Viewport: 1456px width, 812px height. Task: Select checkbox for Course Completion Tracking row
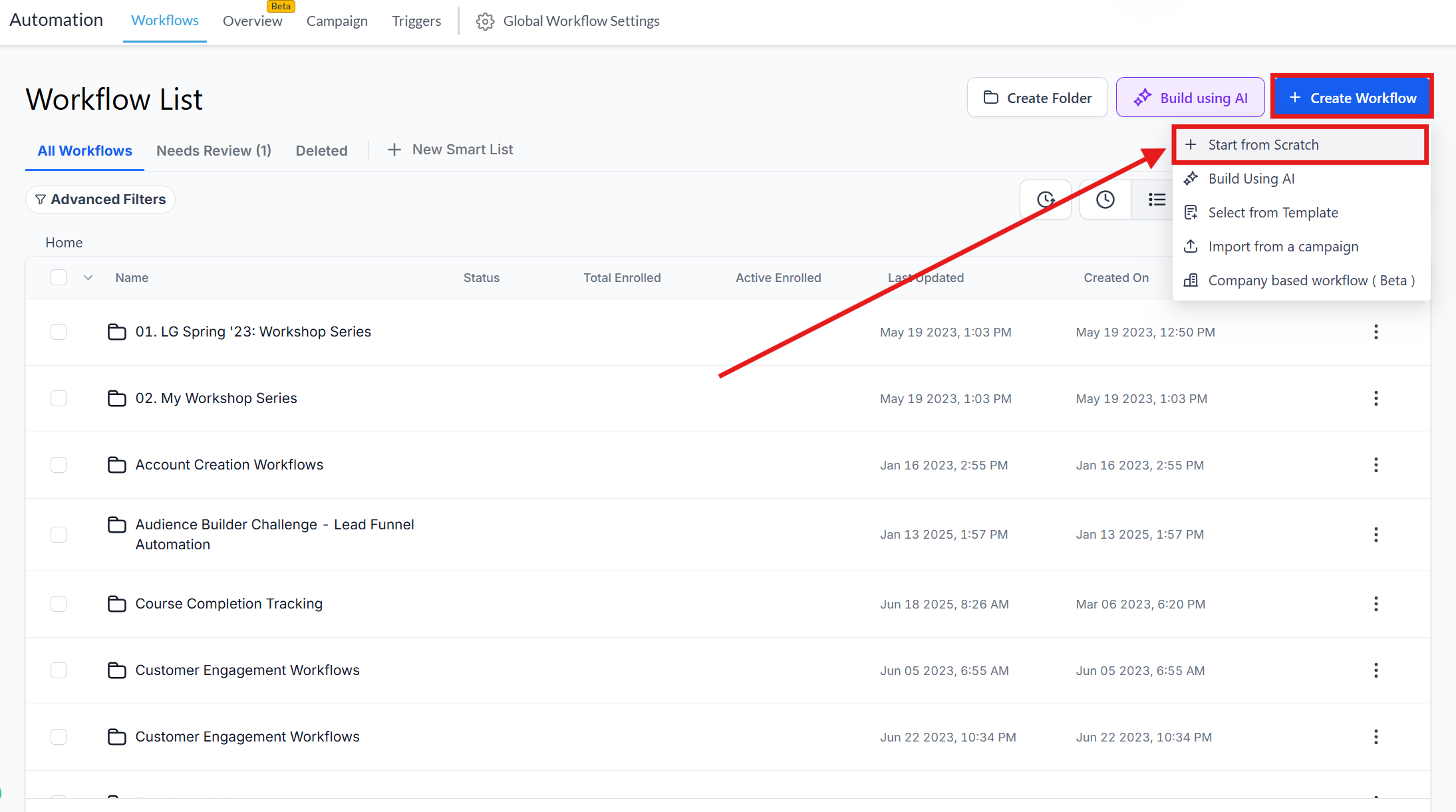[x=59, y=604]
